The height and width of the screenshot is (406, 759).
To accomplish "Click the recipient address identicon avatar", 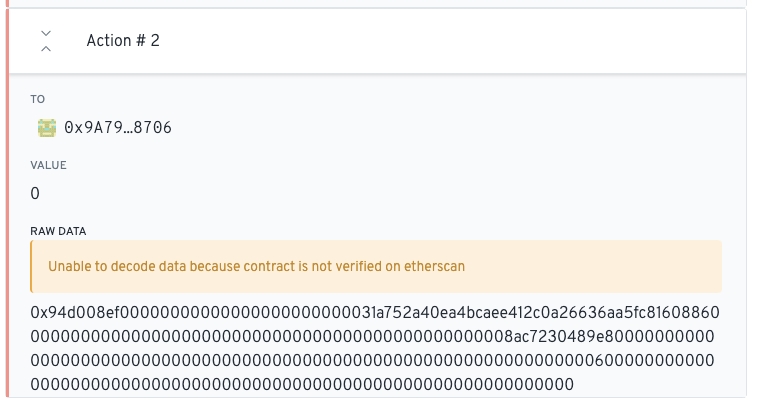I will (46, 128).
